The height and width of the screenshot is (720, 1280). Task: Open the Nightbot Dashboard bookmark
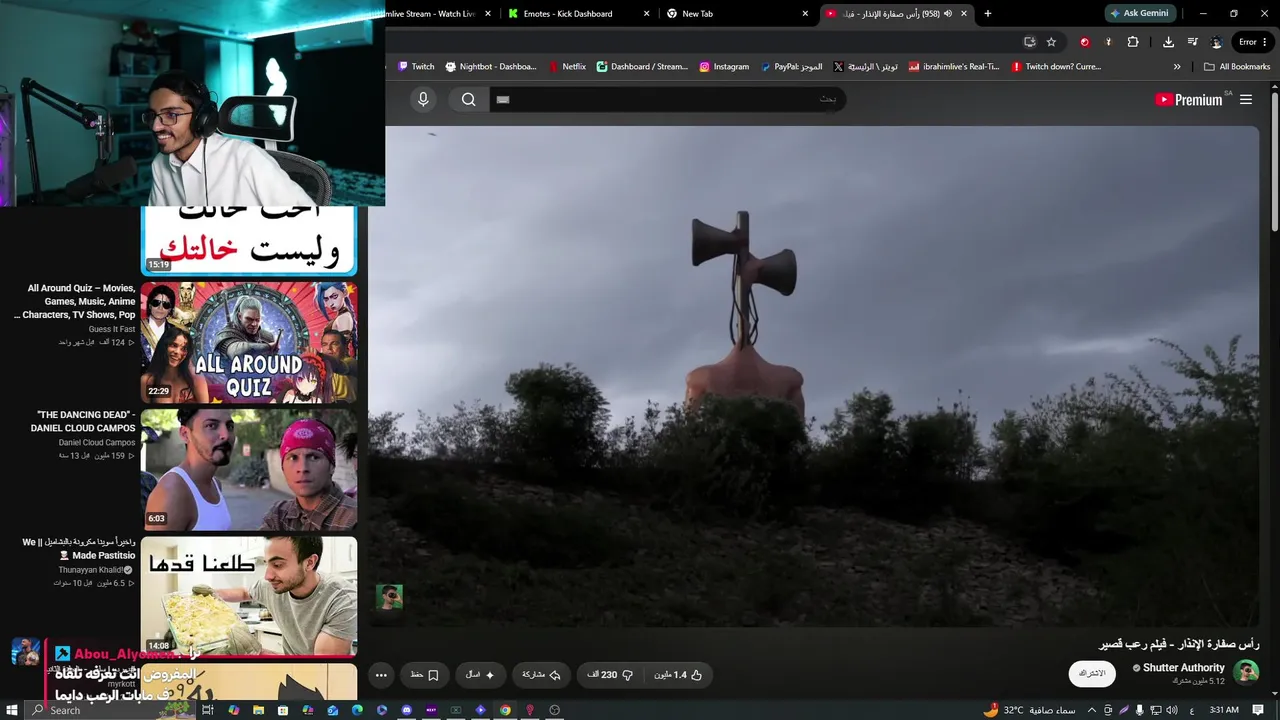tap(491, 67)
